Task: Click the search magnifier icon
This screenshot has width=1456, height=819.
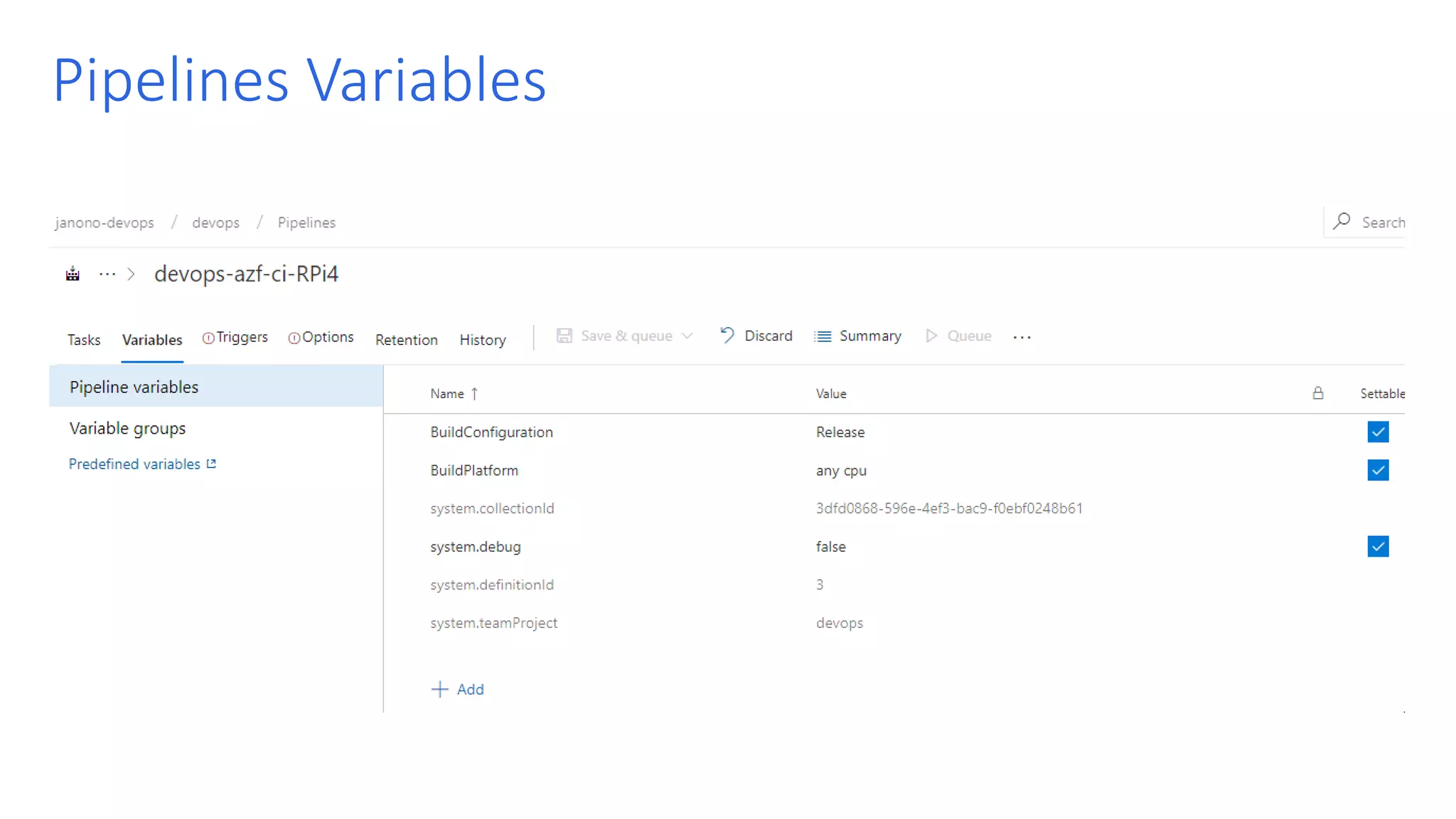Action: (x=1342, y=221)
